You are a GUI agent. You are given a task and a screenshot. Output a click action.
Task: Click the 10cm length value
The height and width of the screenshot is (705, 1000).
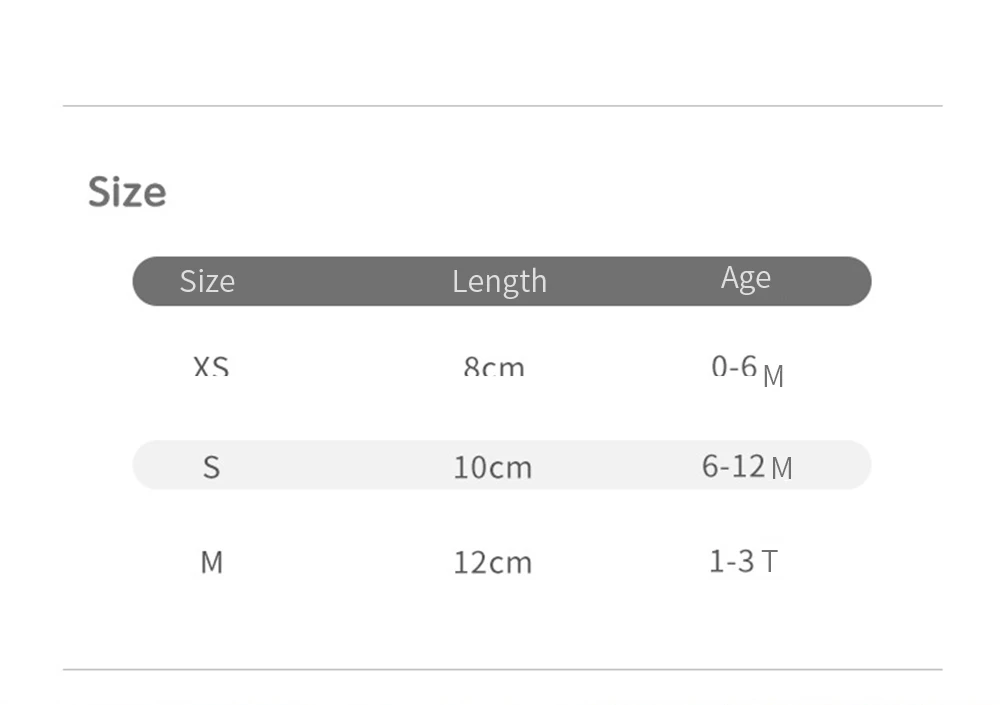coord(492,468)
